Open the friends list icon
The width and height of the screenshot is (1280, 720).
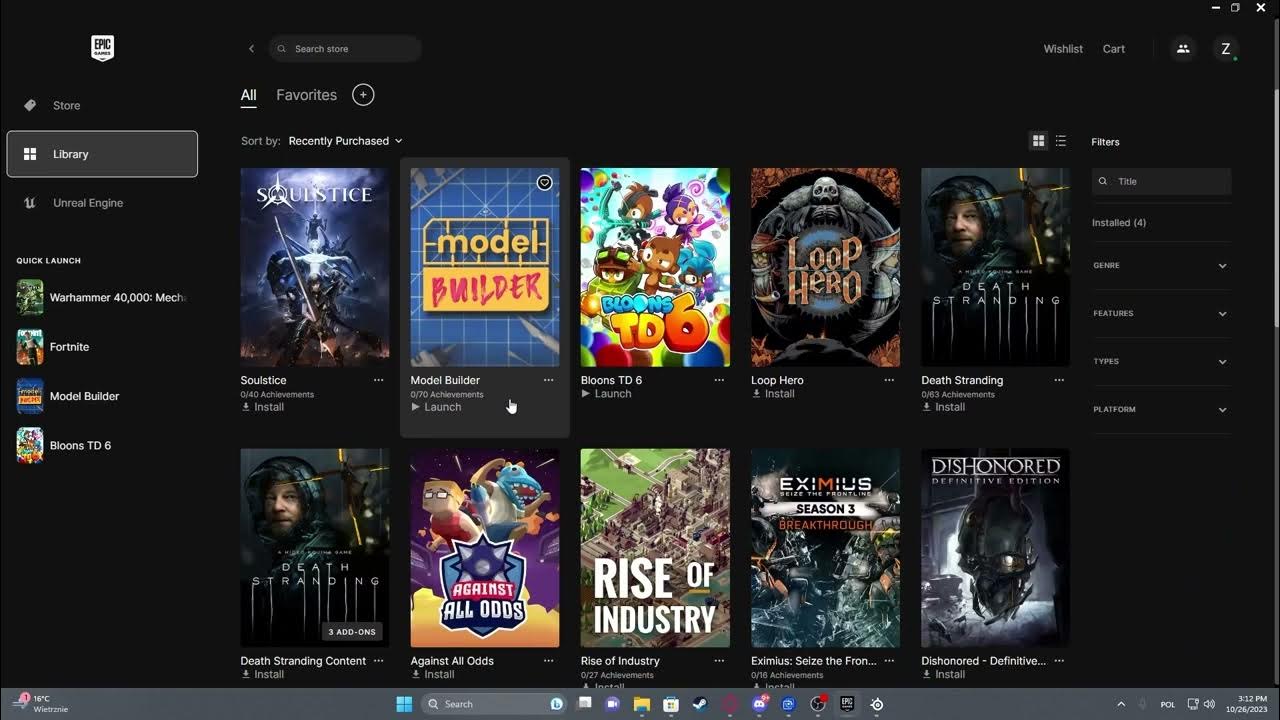pyautogui.click(x=1183, y=49)
